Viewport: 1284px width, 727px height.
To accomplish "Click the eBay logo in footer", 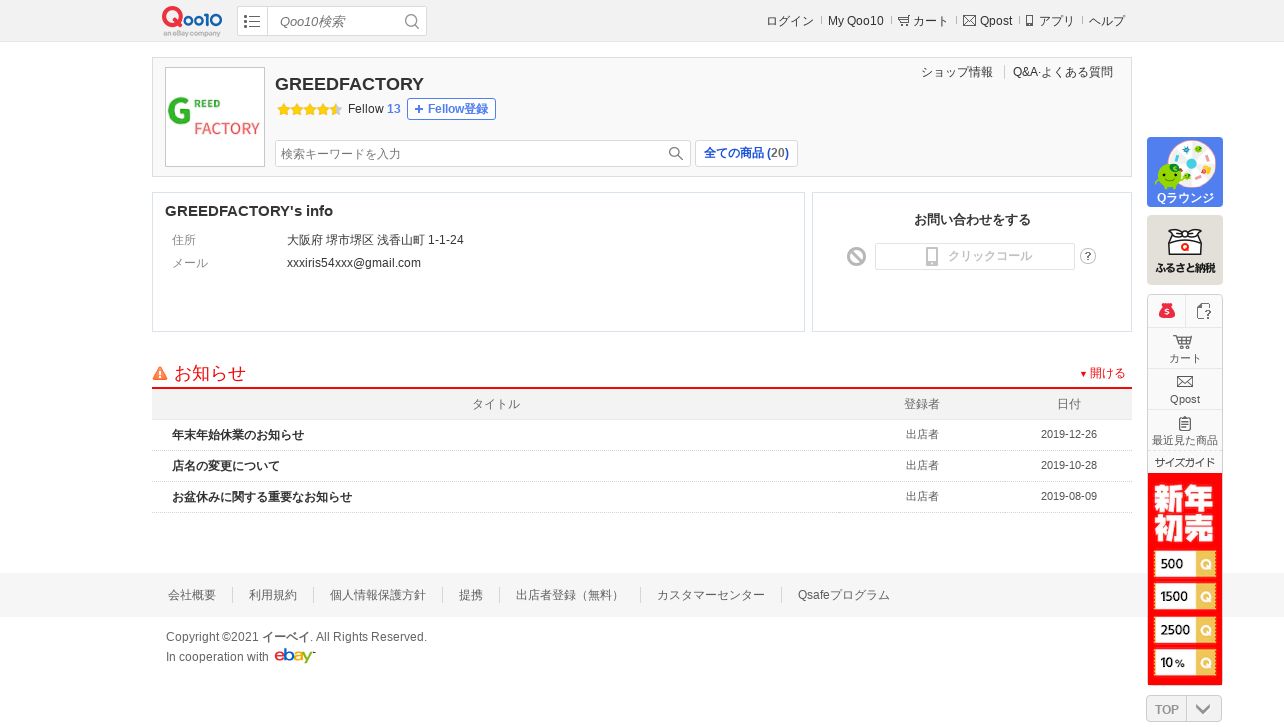I will click(x=295, y=656).
